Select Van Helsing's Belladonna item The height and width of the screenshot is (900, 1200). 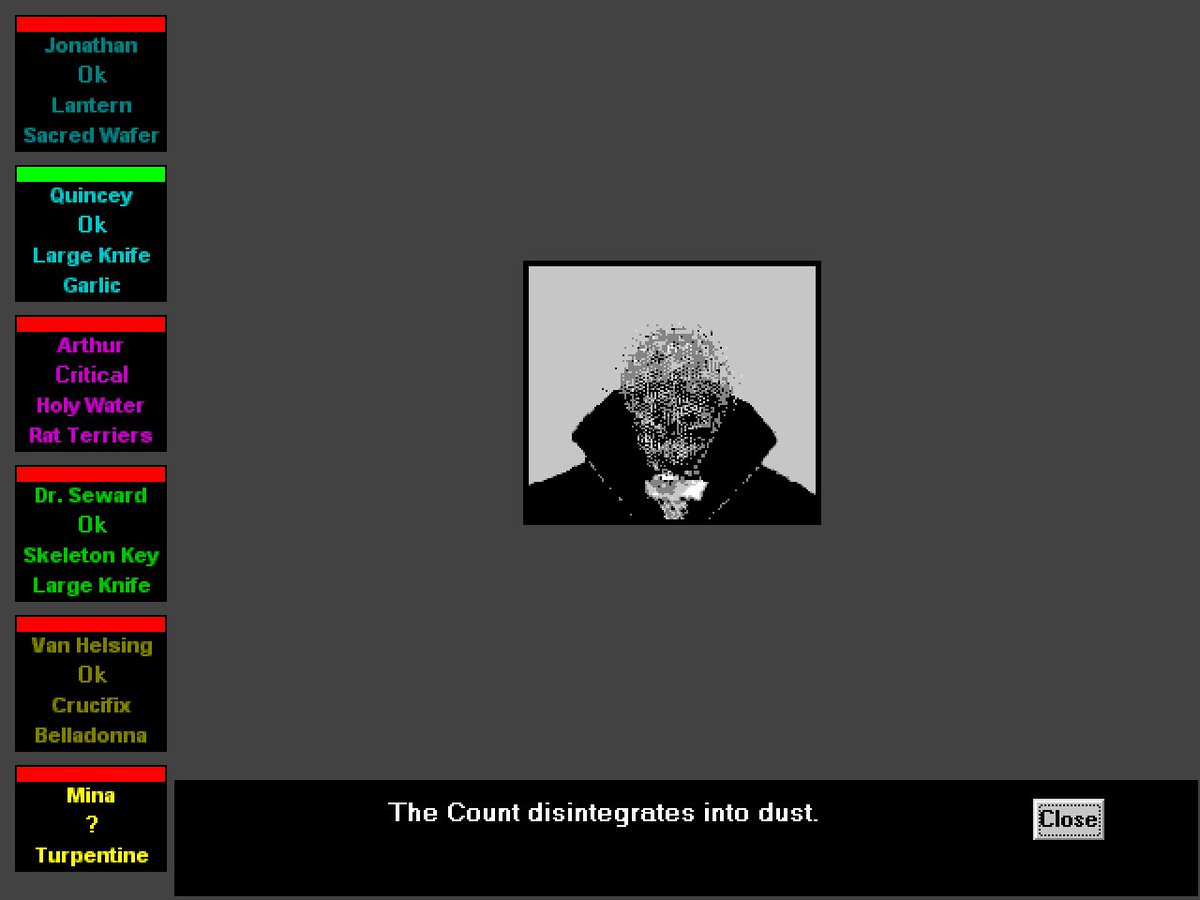pyautogui.click(x=91, y=735)
